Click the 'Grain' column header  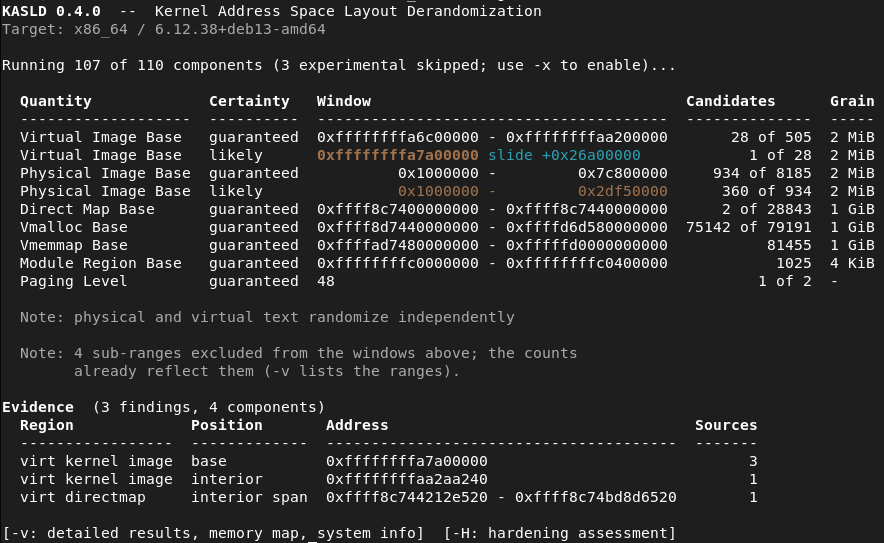[852, 101]
